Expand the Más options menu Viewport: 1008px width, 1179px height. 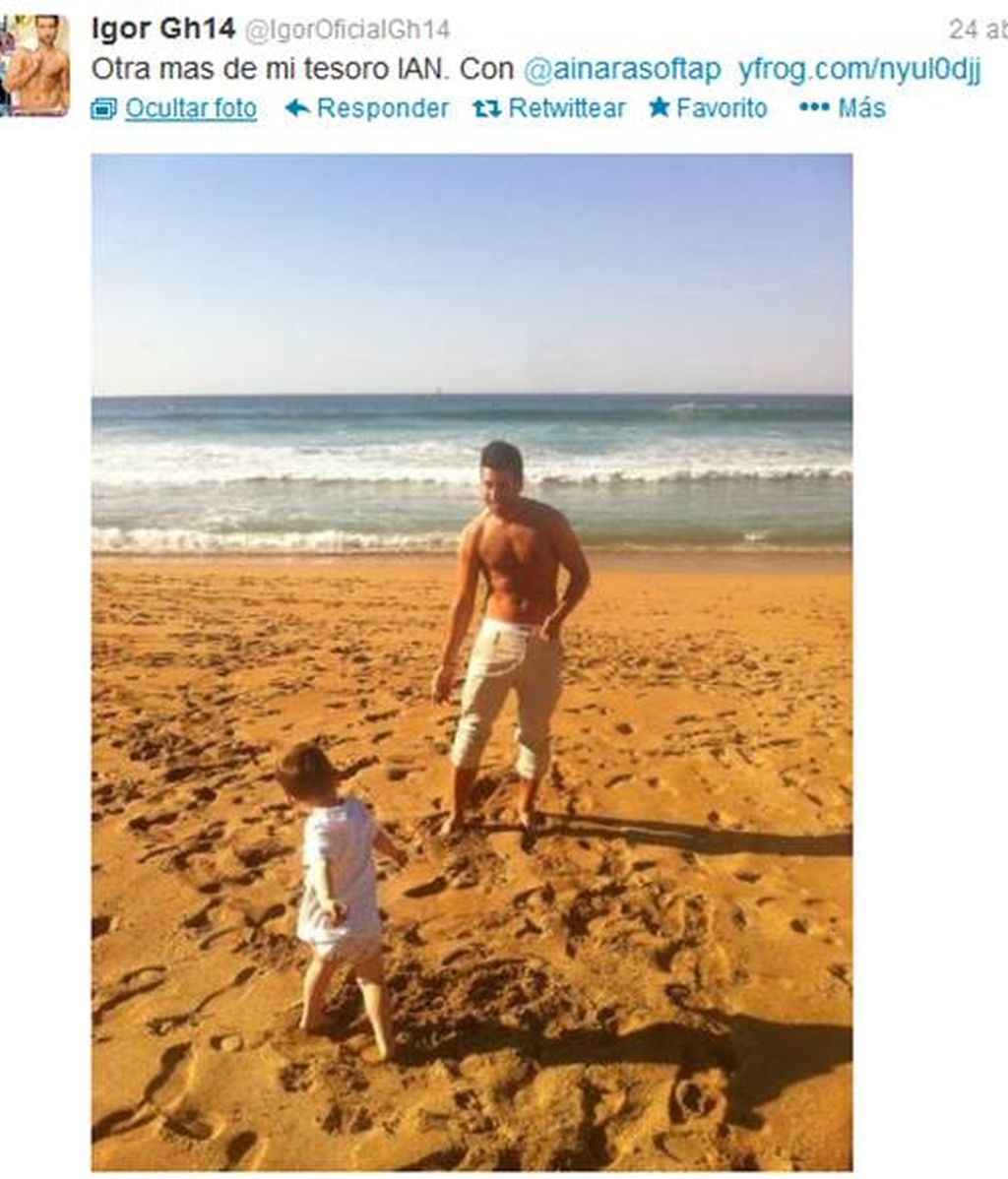pos(861,108)
